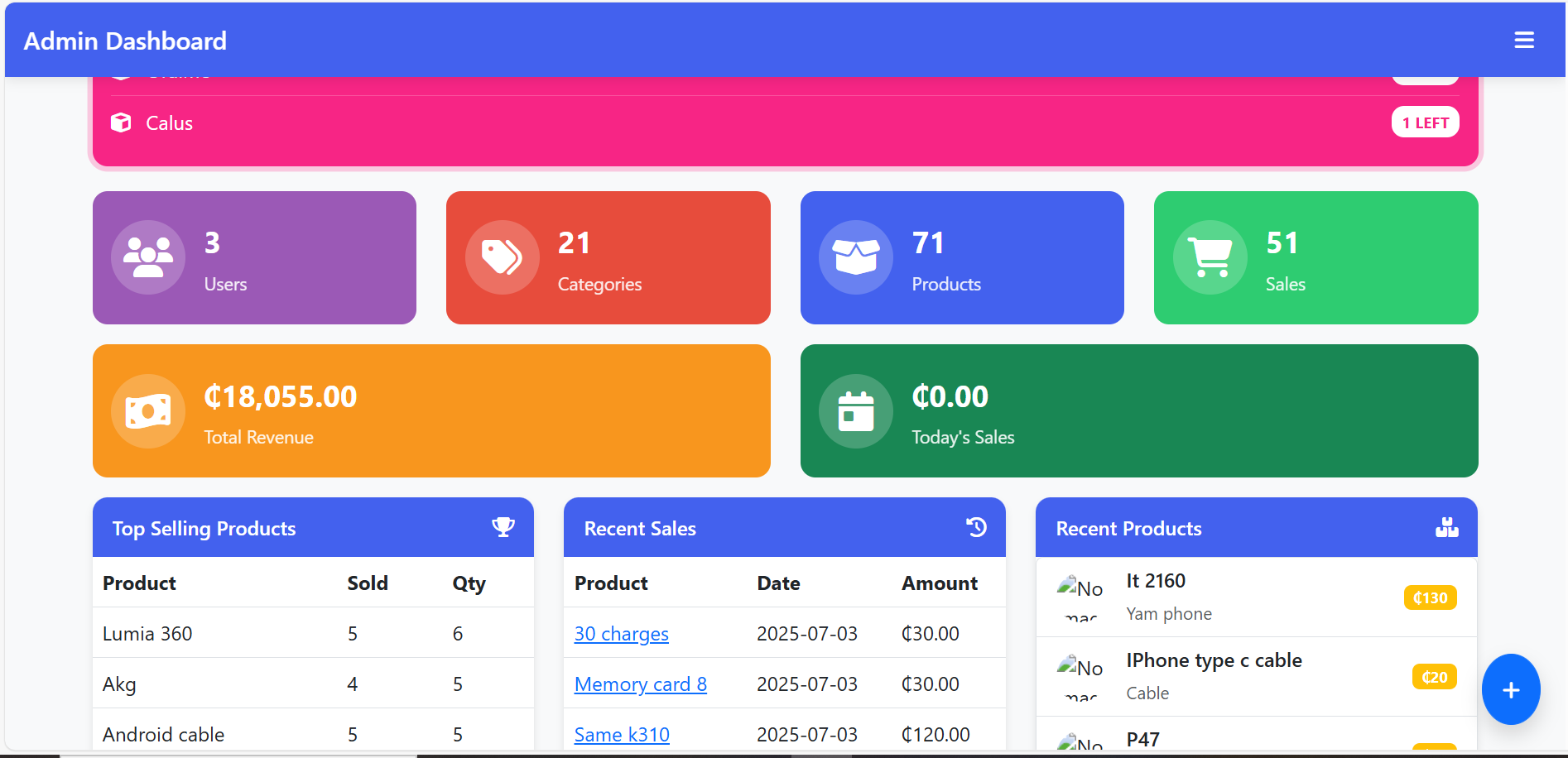
Task: Open the hamburger menu in header
Action: (x=1523, y=41)
